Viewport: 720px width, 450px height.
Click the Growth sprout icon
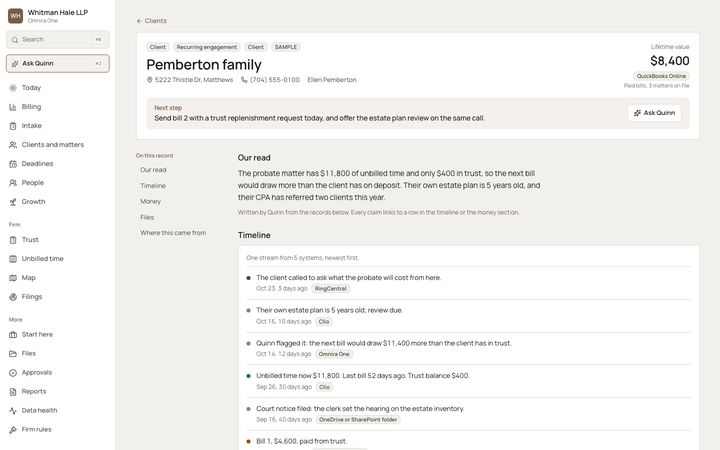pyautogui.click(x=13, y=202)
